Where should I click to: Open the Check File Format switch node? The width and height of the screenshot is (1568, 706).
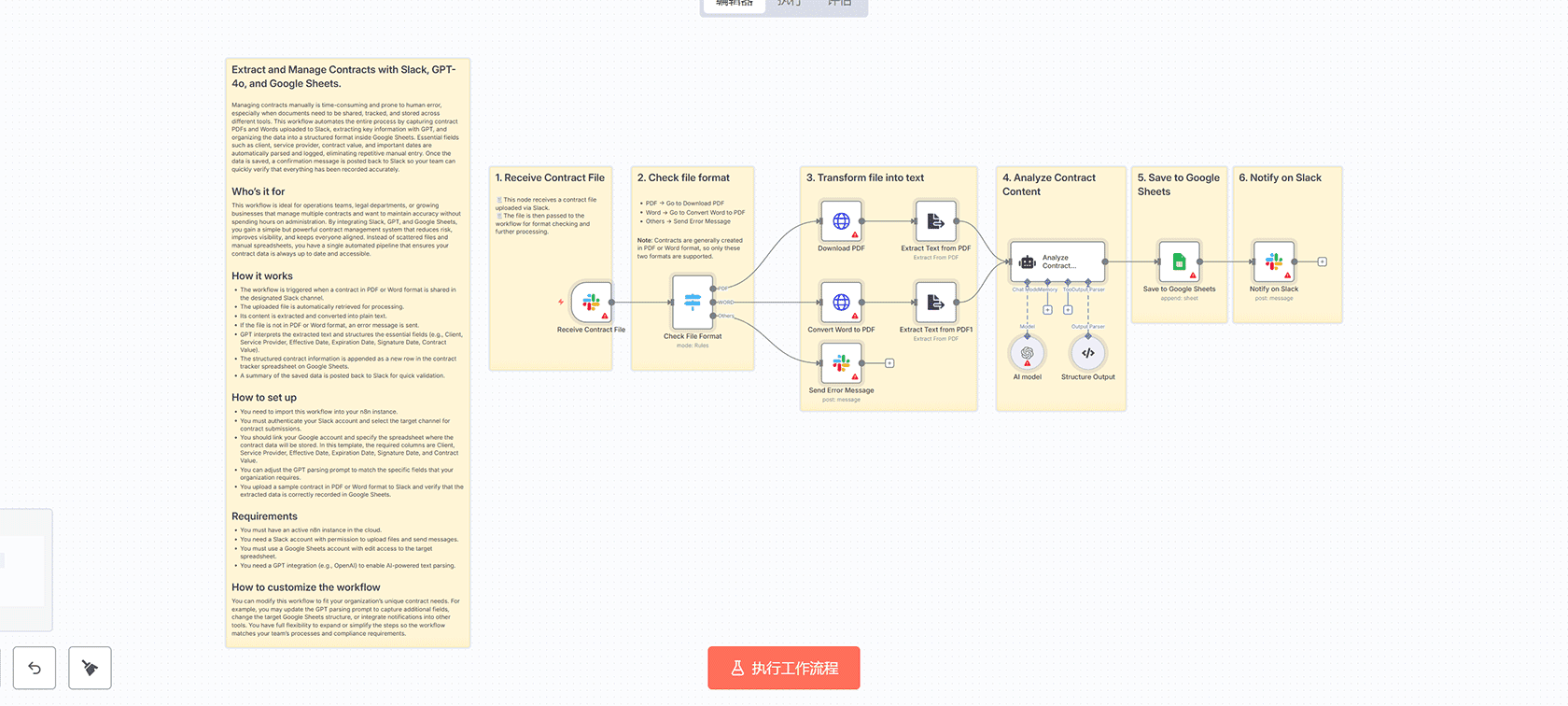(x=693, y=302)
